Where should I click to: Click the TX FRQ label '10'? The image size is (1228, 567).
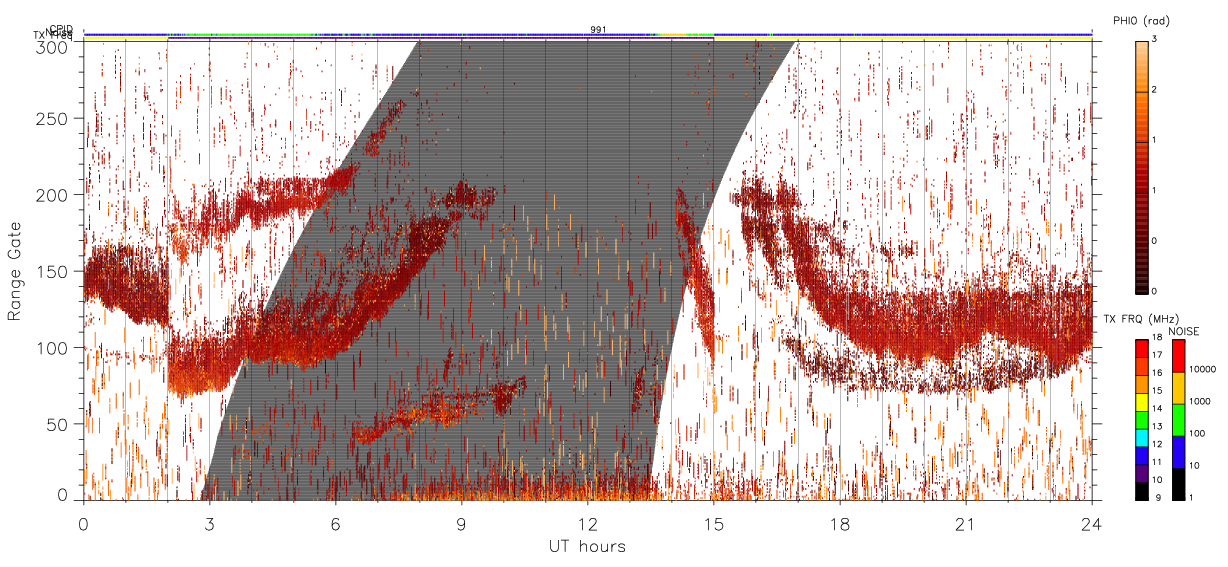tap(1156, 479)
